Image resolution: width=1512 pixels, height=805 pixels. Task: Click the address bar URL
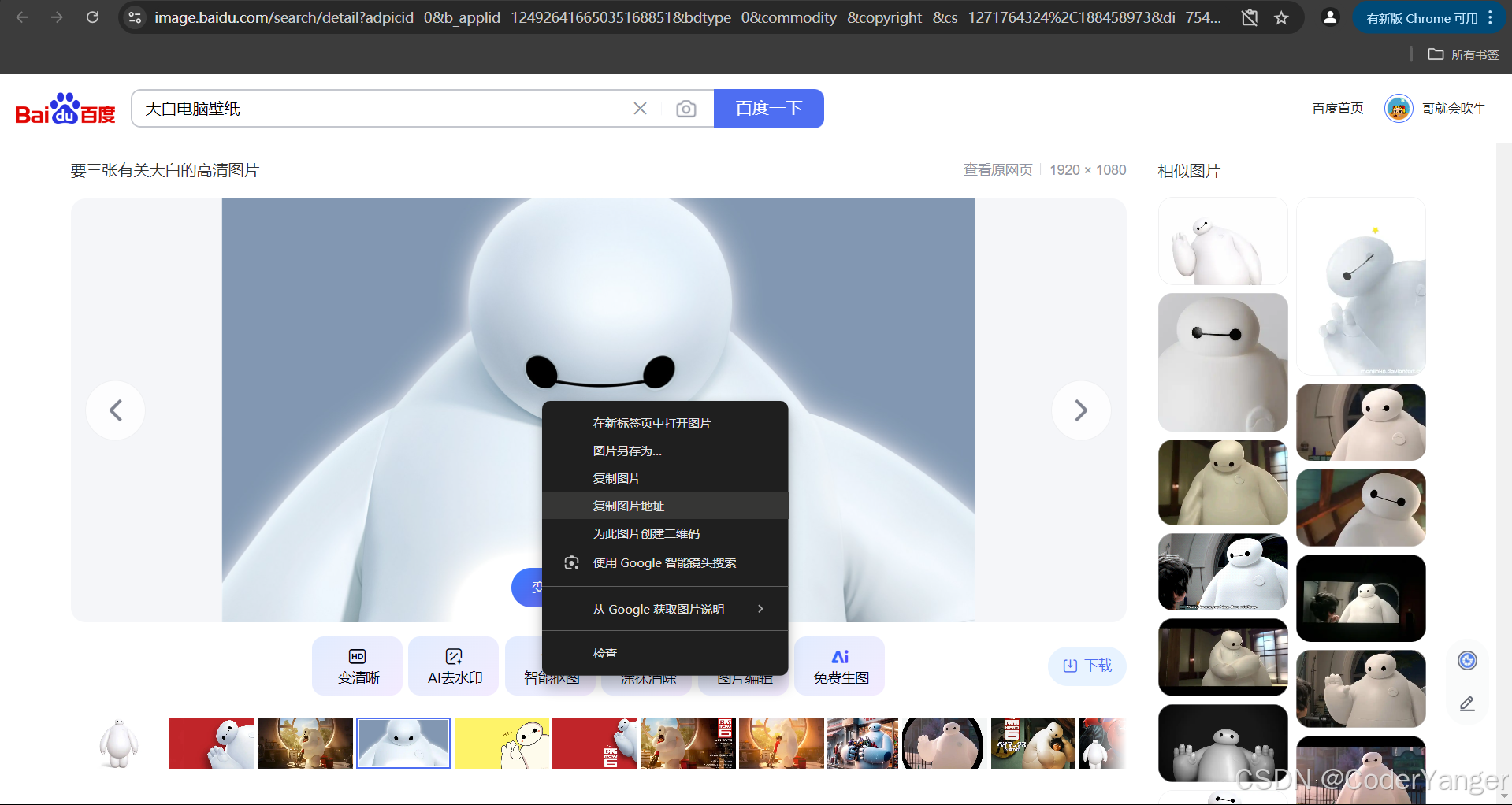pos(687,17)
